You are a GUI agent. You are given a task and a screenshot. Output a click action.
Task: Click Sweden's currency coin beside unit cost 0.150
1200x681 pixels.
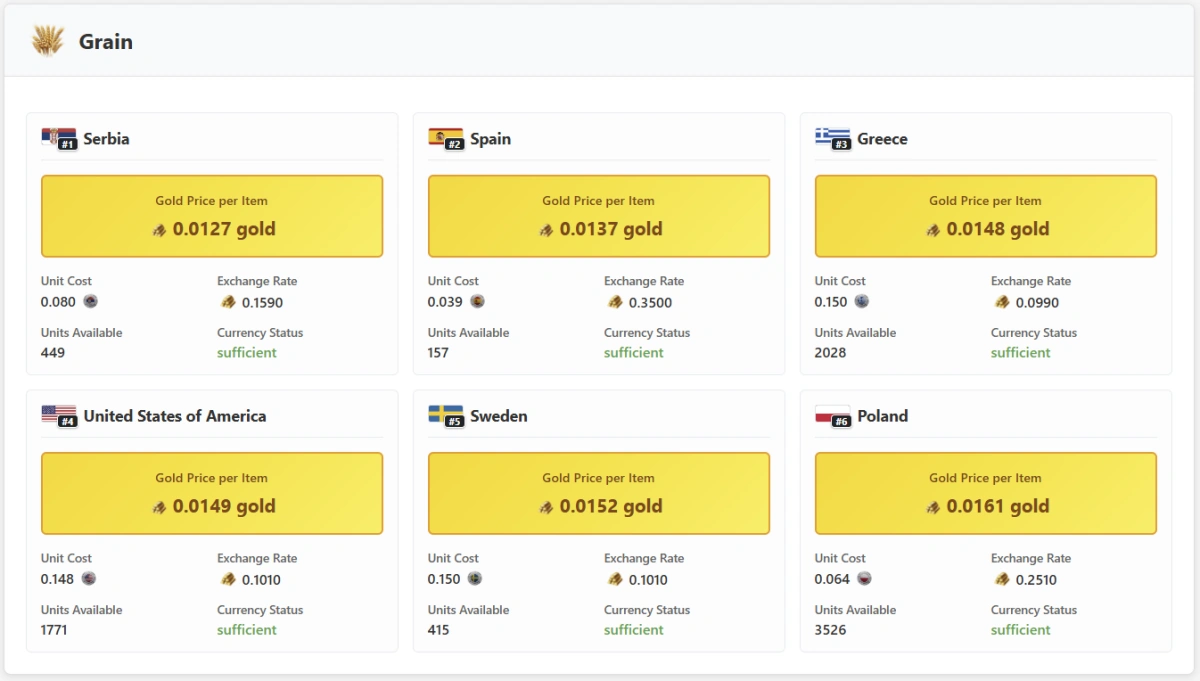tap(474, 578)
